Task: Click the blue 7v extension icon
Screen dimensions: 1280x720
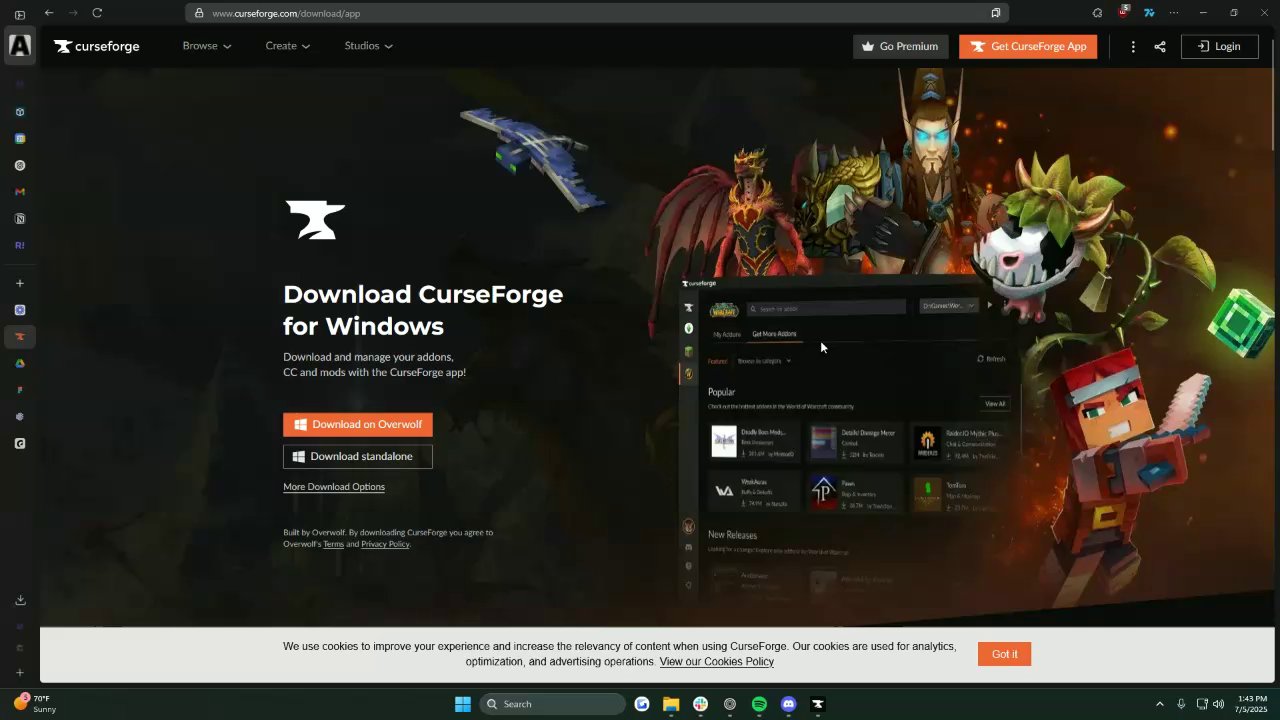Action: 1149,13
